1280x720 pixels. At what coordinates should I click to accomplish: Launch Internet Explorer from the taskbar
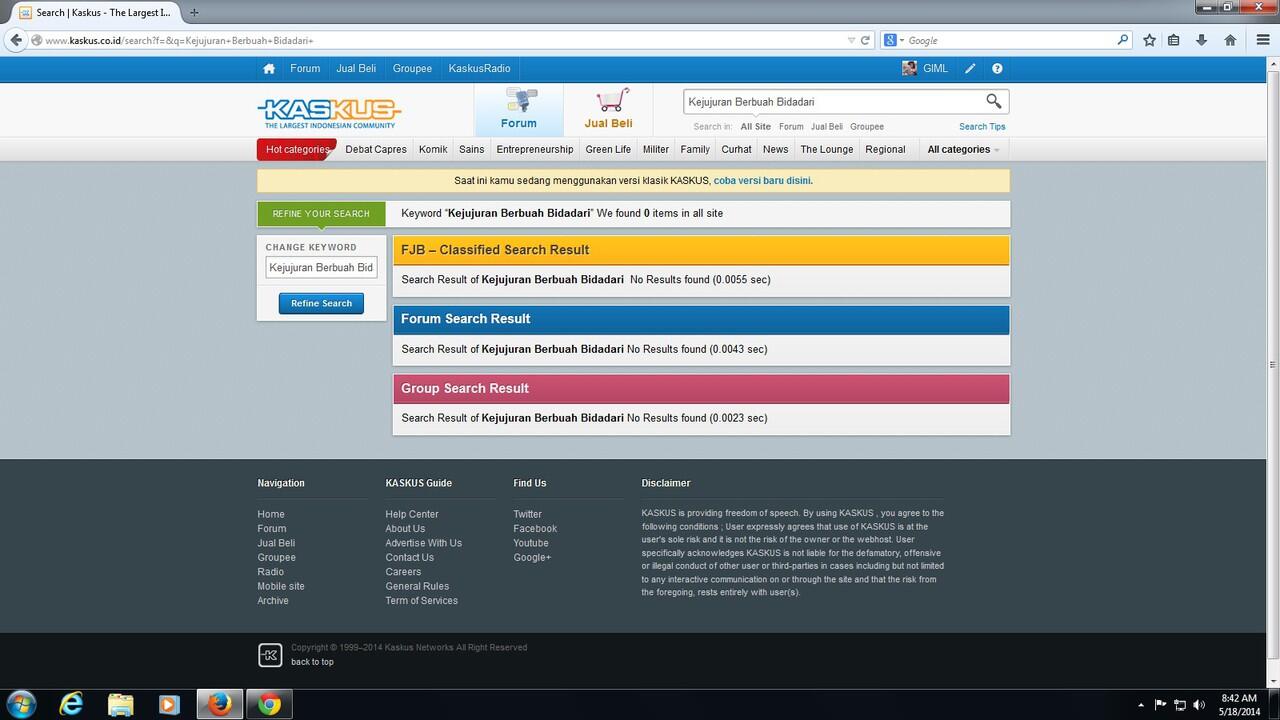71,704
